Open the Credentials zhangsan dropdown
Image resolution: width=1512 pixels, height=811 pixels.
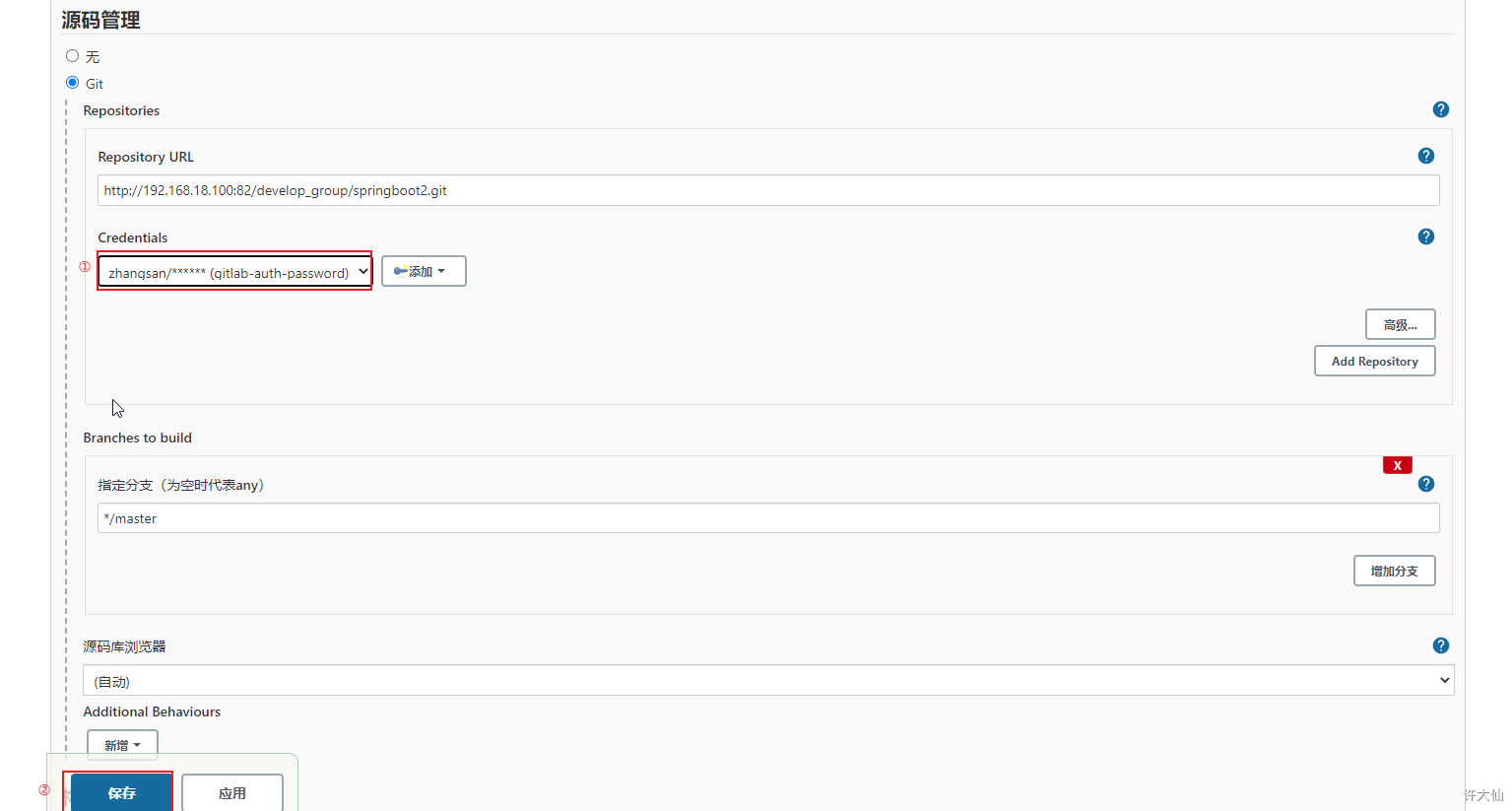point(234,272)
